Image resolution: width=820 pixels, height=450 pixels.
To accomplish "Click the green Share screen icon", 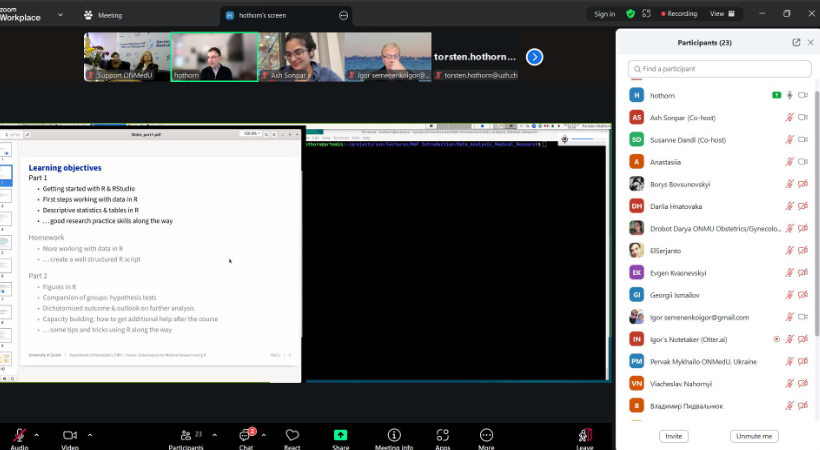I will click(340, 435).
